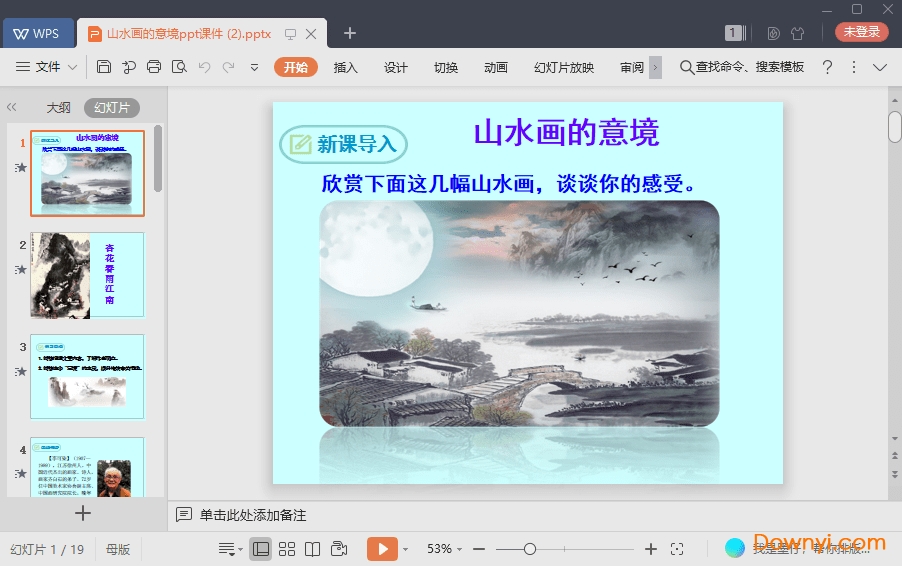
Task: Select the 设计 ribbon tab
Action: (x=396, y=67)
